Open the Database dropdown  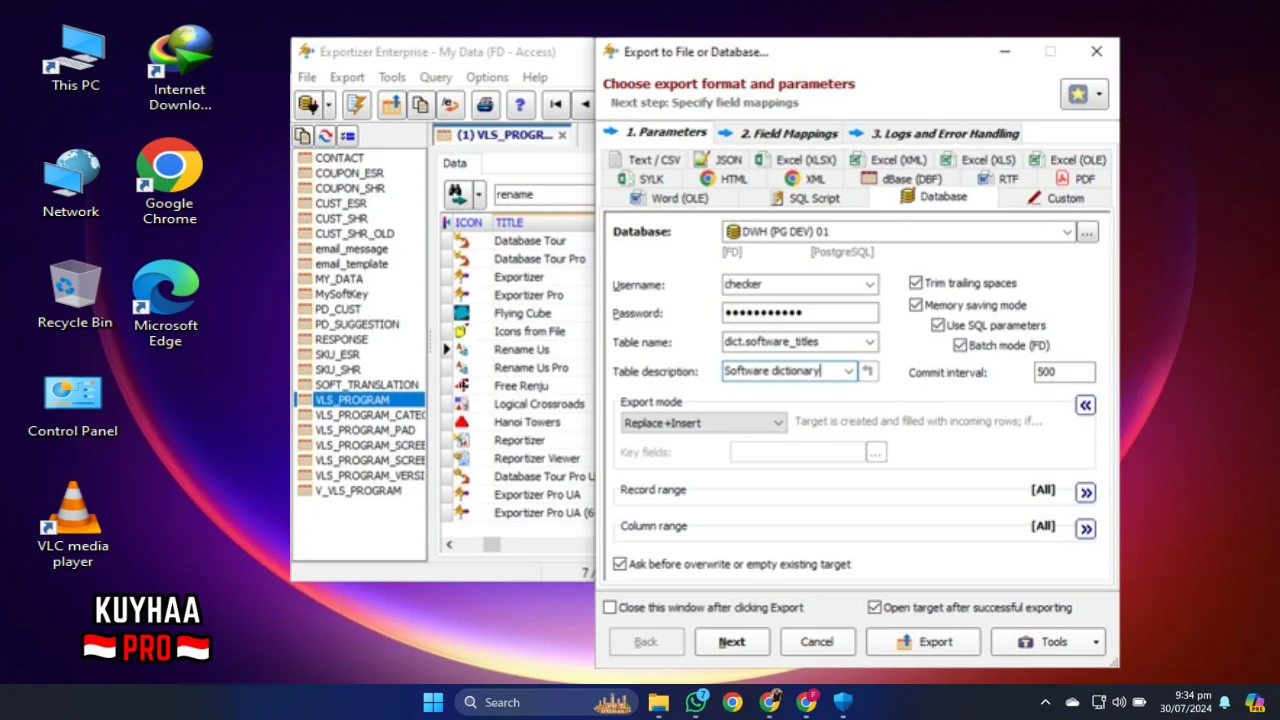tap(1067, 232)
